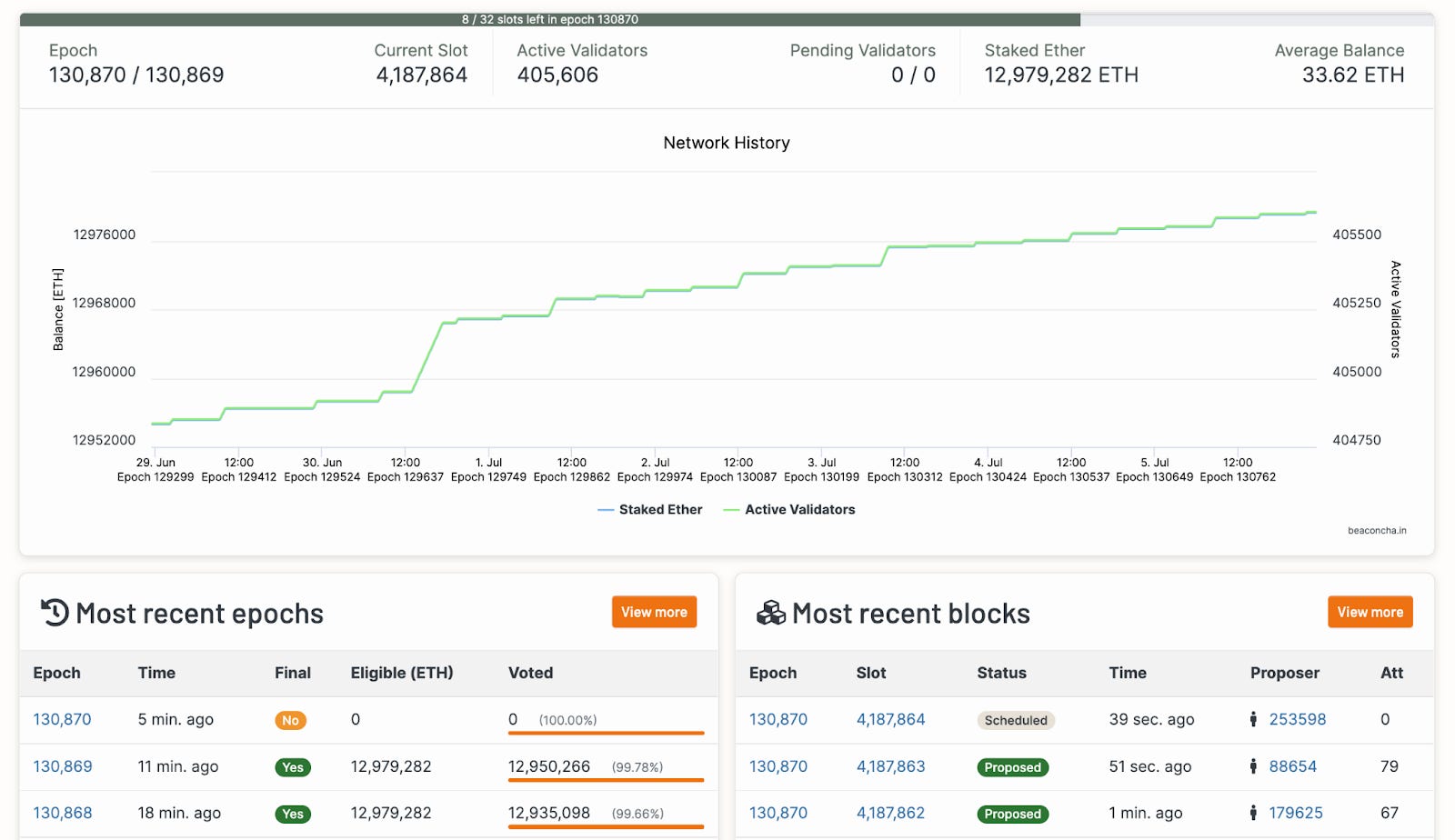Image resolution: width=1455 pixels, height=840 pixels.
Task: Click the voted progress bar for 12,935,098
Action: [606, 826]
